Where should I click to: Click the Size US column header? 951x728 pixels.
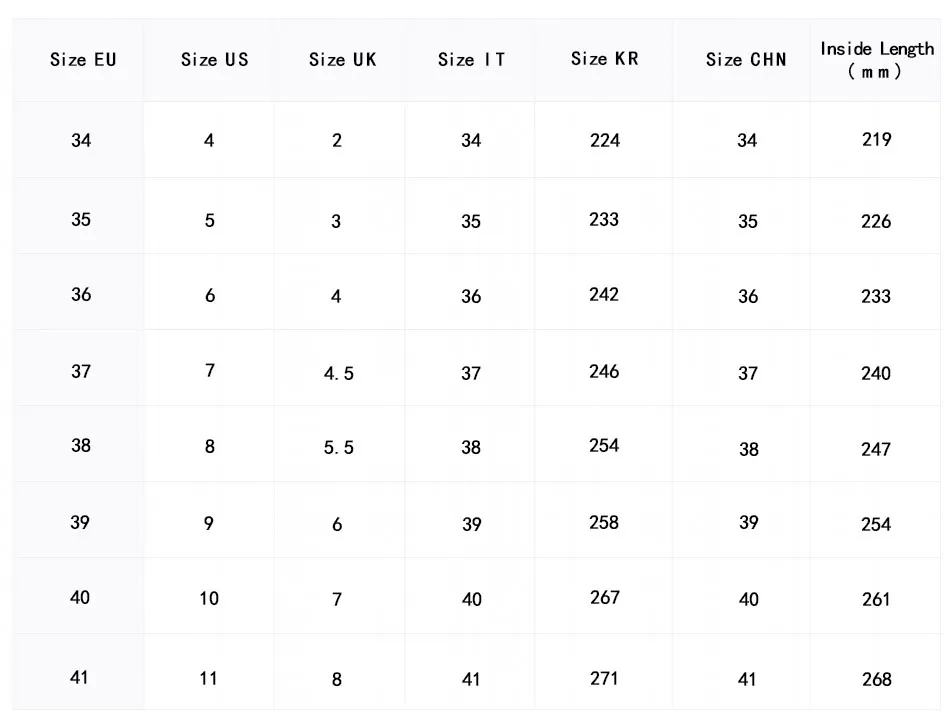214,60
